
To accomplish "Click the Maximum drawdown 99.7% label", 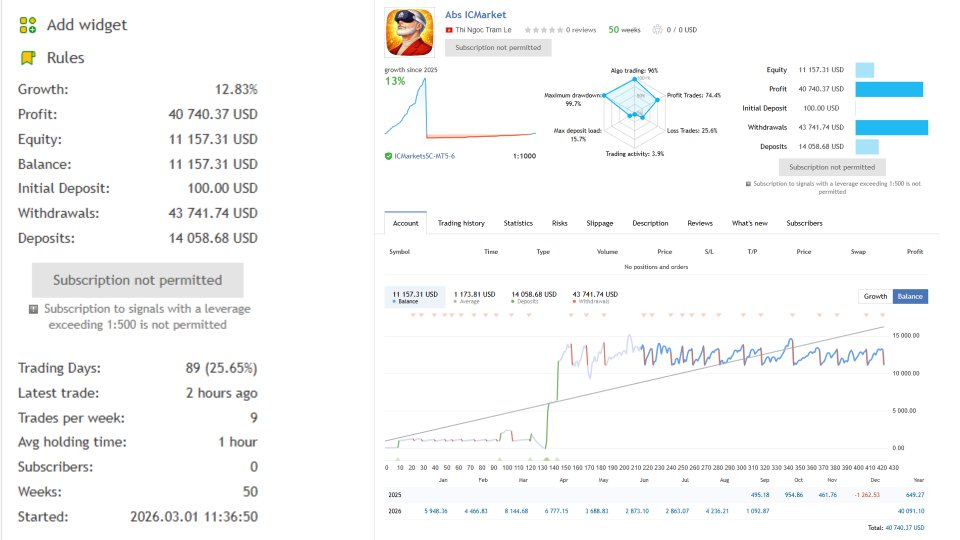I will tap(573, 99).
